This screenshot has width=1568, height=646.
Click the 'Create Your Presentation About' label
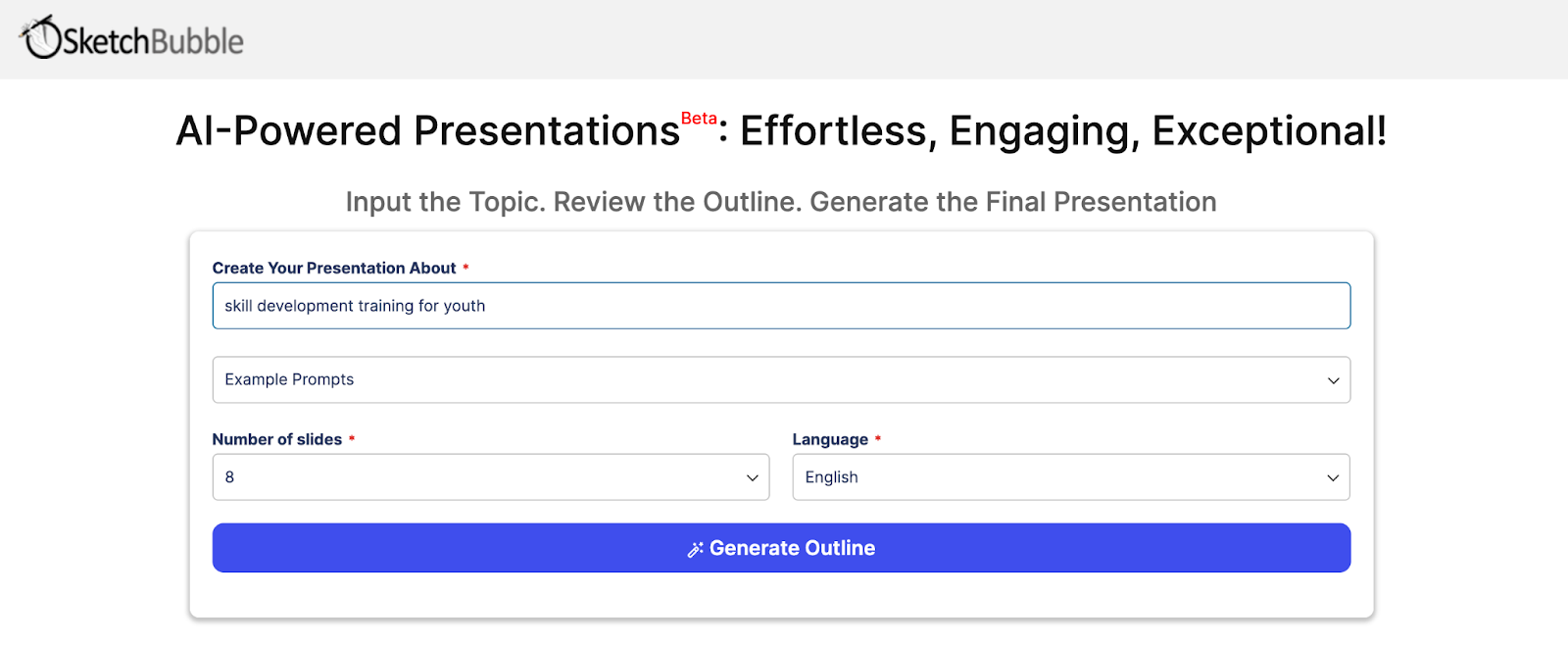(334, 268)
